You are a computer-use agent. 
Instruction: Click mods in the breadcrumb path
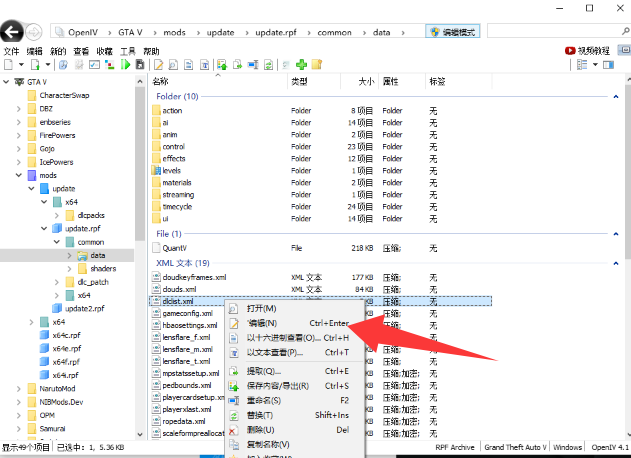174,32
